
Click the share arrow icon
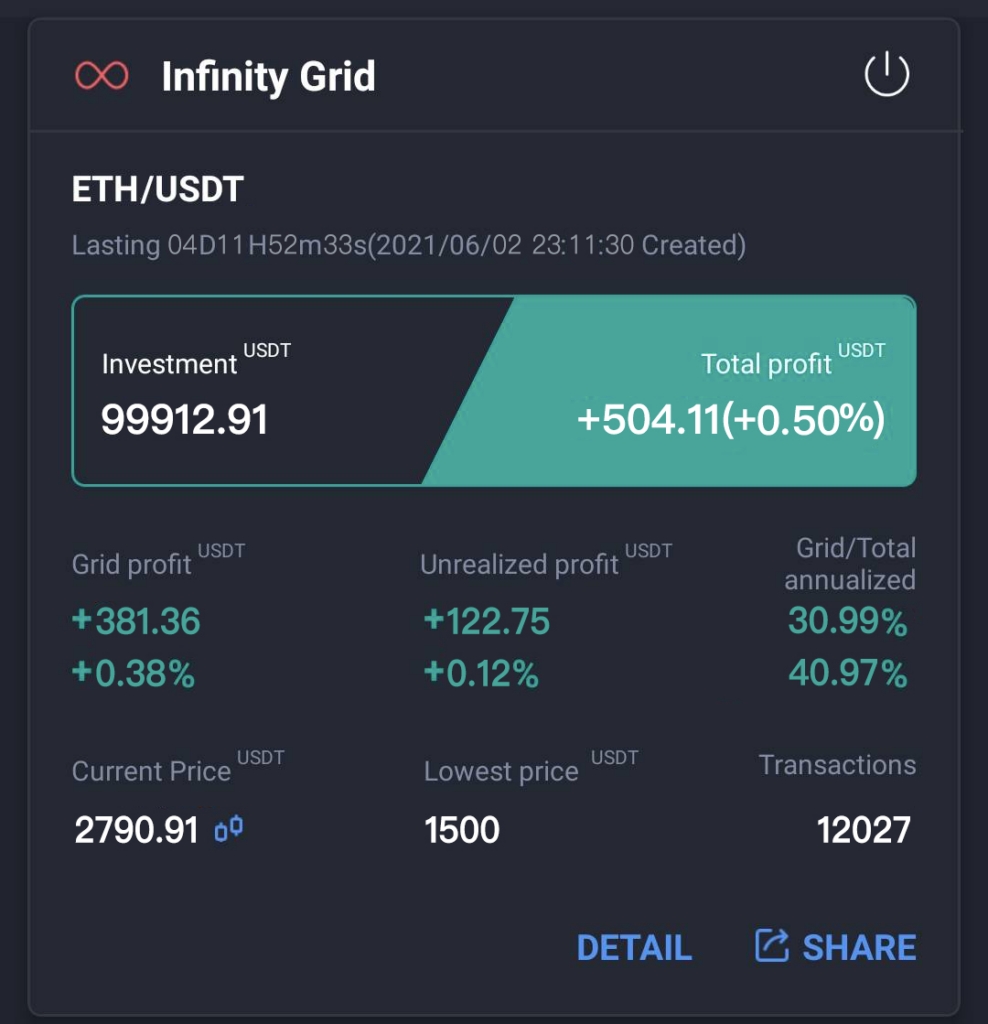[x=771, y=946]
